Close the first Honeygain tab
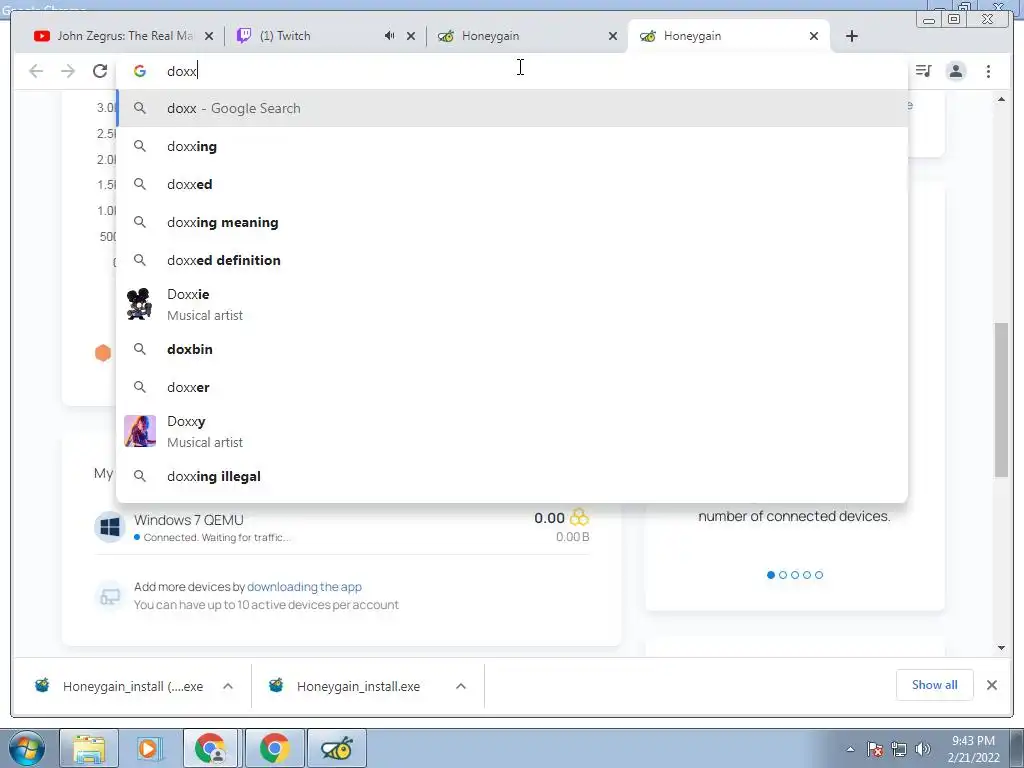The image size is (1024, 768). (x=613, y=36)
